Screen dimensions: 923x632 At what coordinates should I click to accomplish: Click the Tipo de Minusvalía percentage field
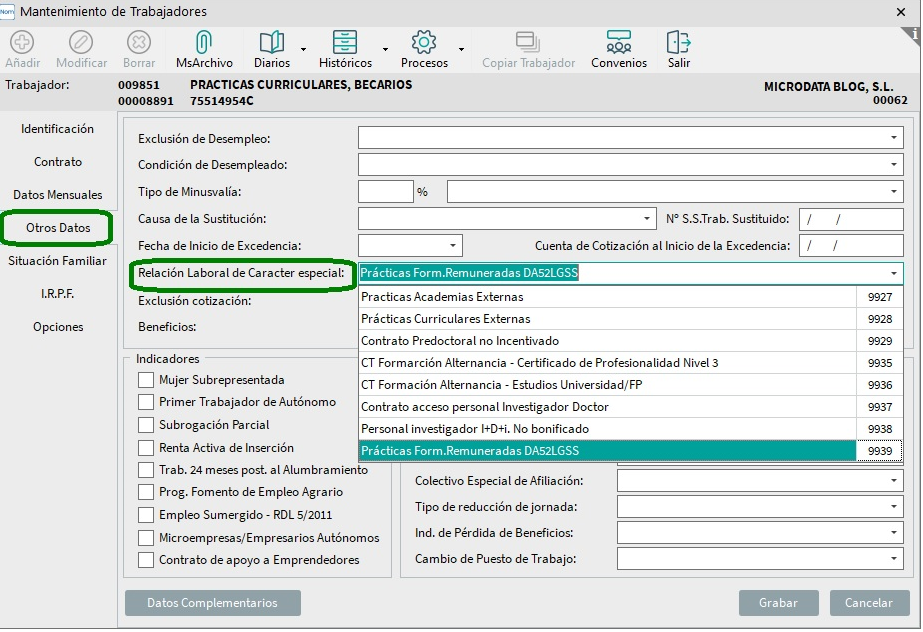click(x=385, y=192)
